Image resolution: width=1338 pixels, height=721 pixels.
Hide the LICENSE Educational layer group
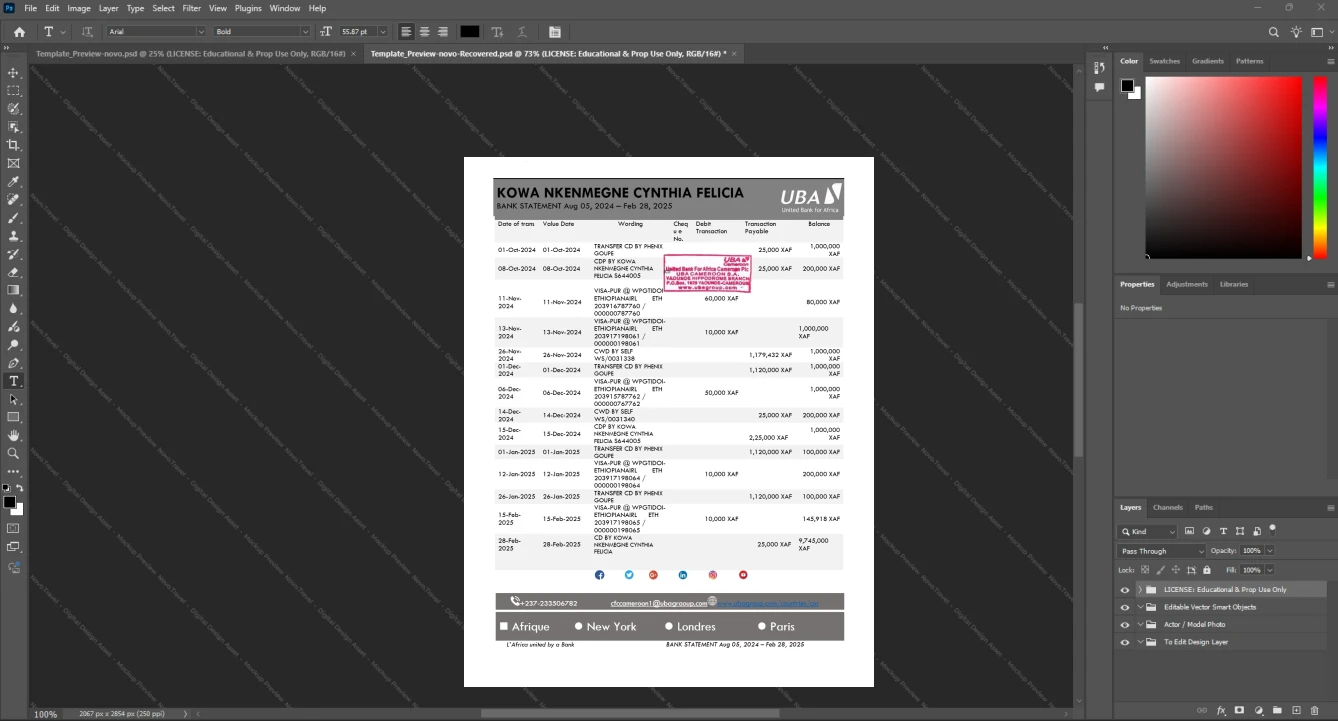point(1125,590)
